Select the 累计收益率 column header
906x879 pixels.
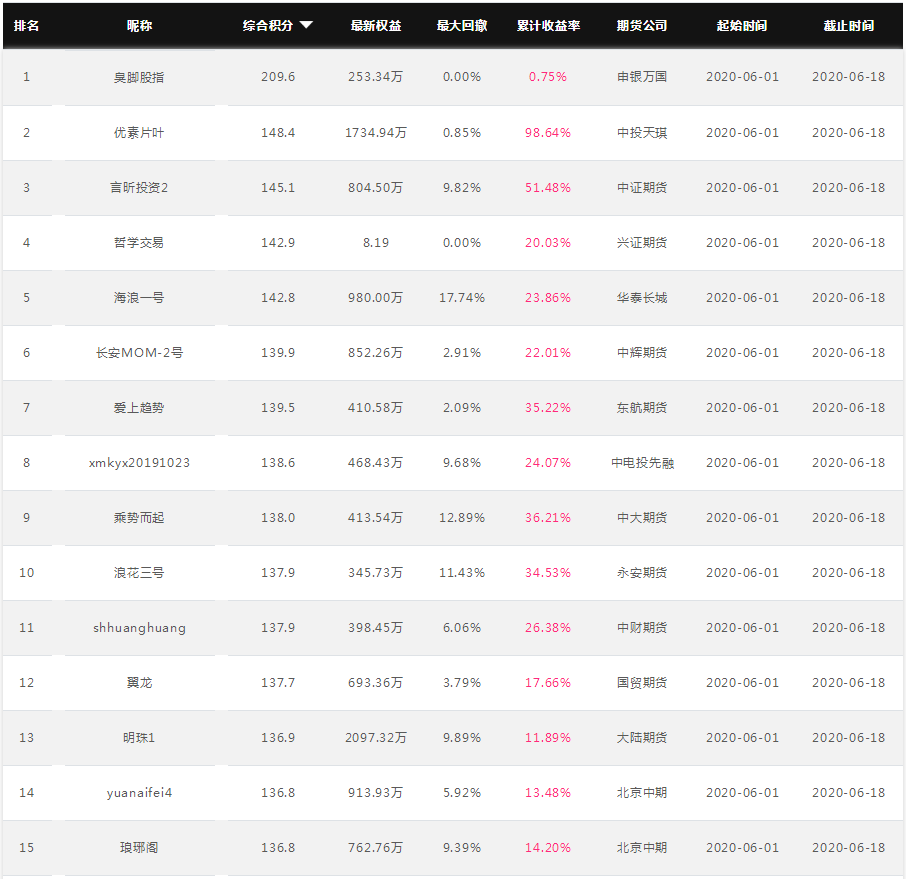click(x=548, y=25)
